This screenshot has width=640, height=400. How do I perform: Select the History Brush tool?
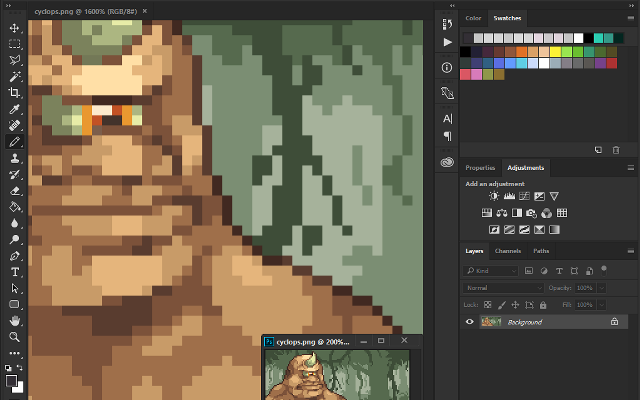(x=14, y=174)
